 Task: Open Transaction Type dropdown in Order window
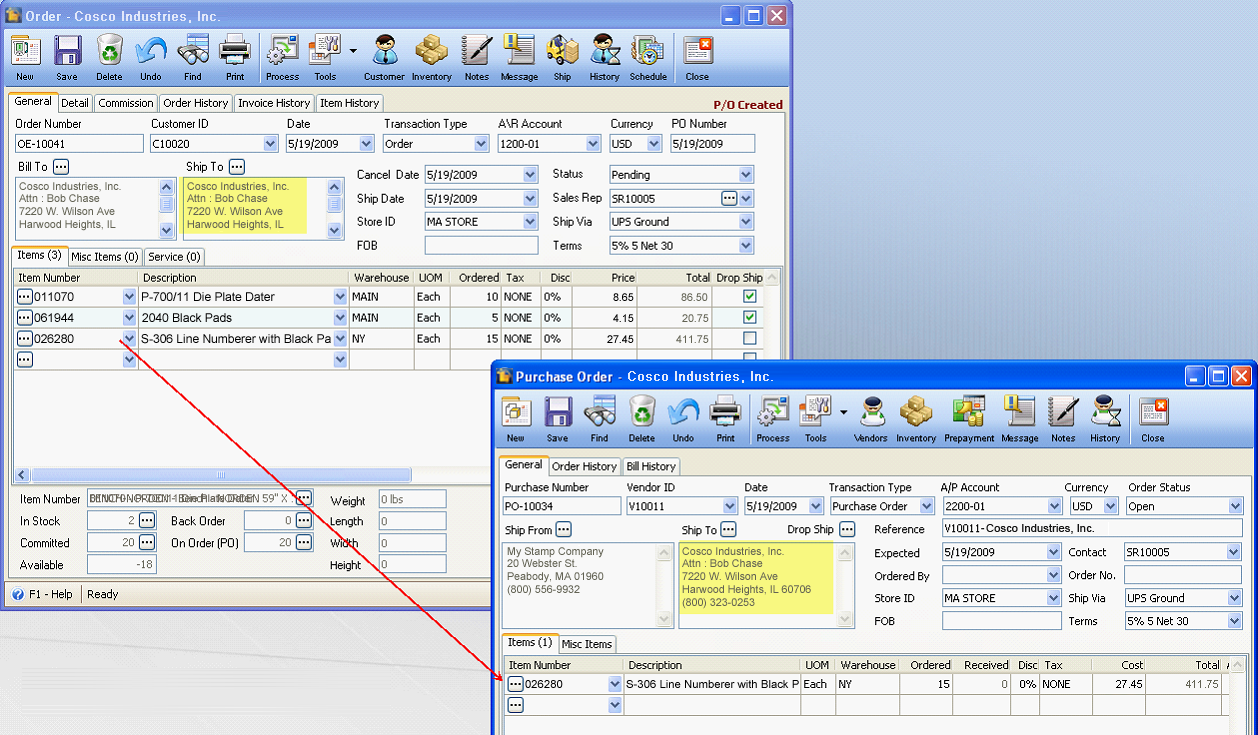[482, 144]
